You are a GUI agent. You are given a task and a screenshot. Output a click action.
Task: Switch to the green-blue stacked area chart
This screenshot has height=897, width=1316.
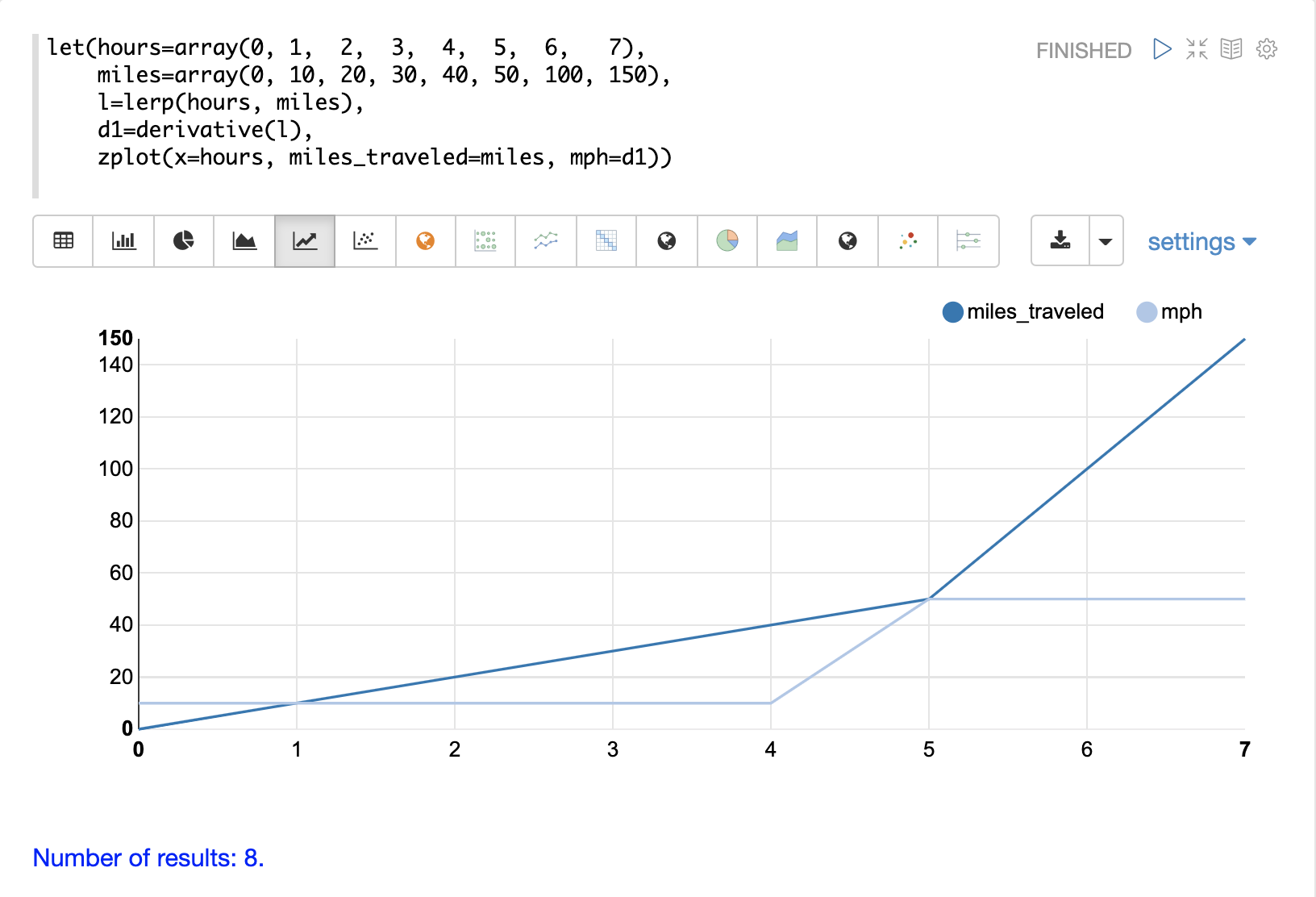(787, 240)
